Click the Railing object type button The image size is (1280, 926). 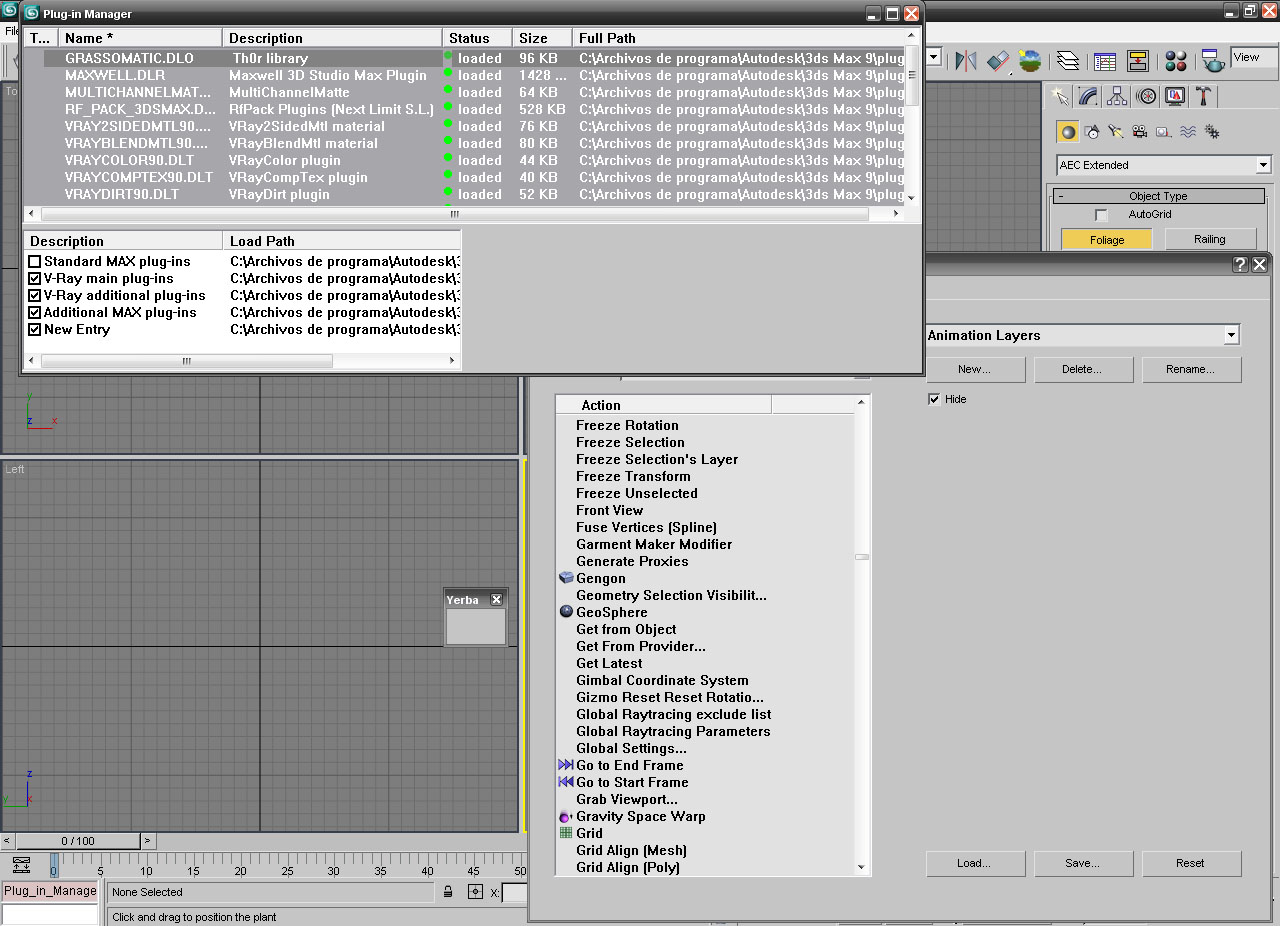(1210, 239)
